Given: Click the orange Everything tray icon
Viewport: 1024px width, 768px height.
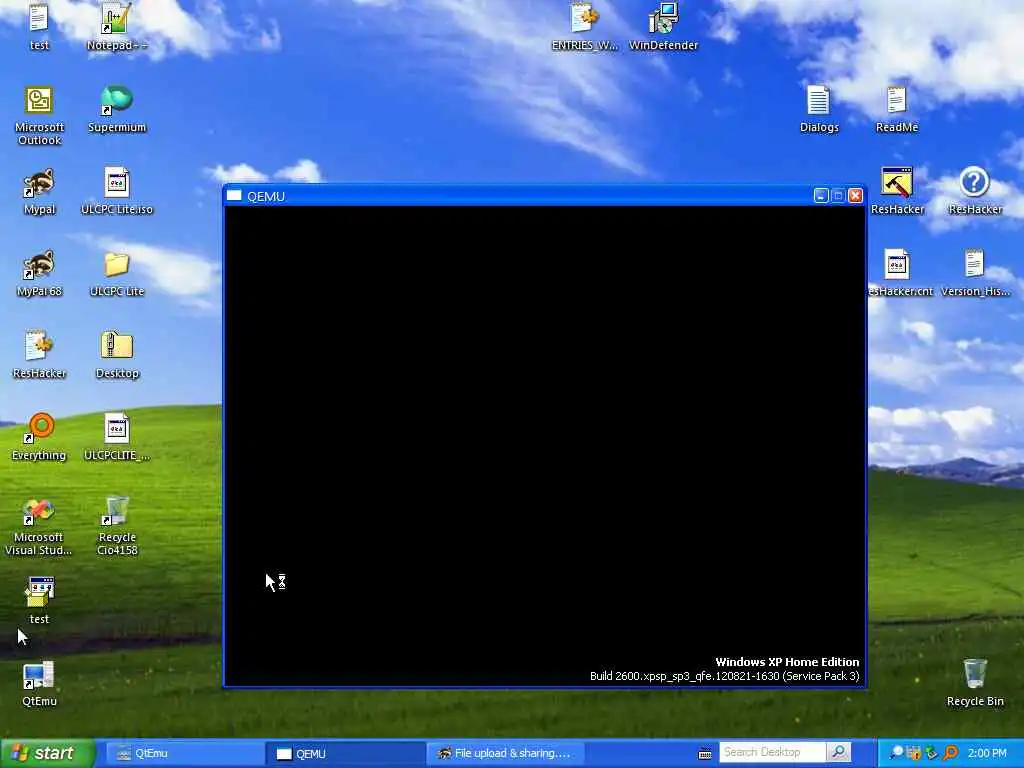Looking at the screenshot, I should pos(951,753).
